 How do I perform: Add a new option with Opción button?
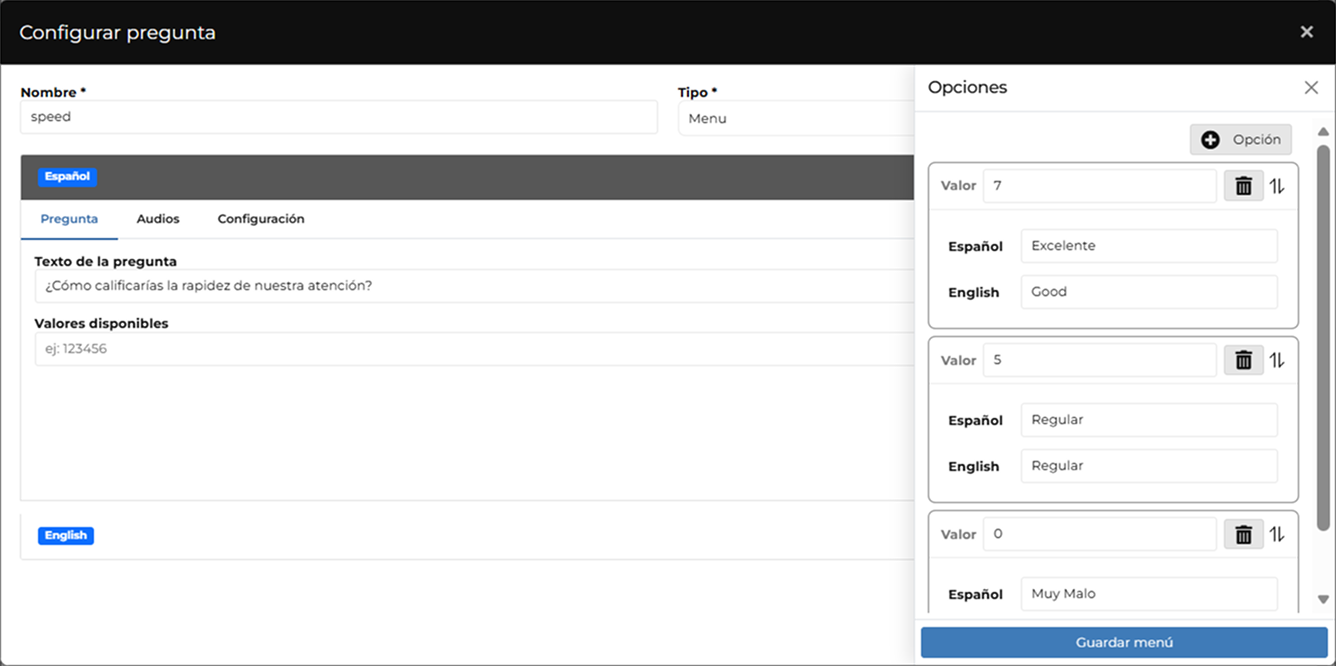pyautogui.click(x=1241, y=139)
